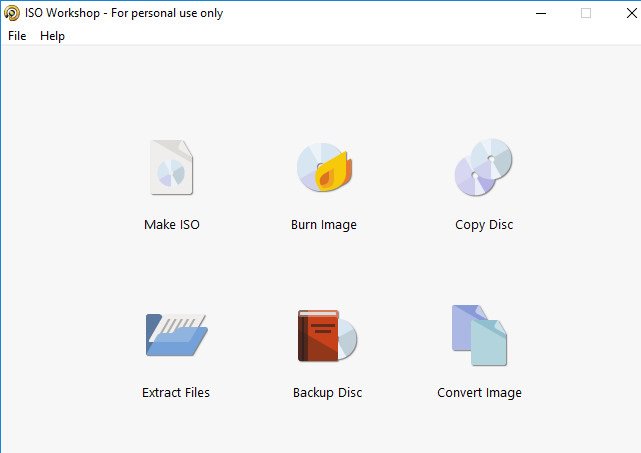This screenshot has width=641, height=453.
Task: Click the title text 'ISO Workshop - For personal use only'
Action: pyautogui.click(x=124, y=13)
